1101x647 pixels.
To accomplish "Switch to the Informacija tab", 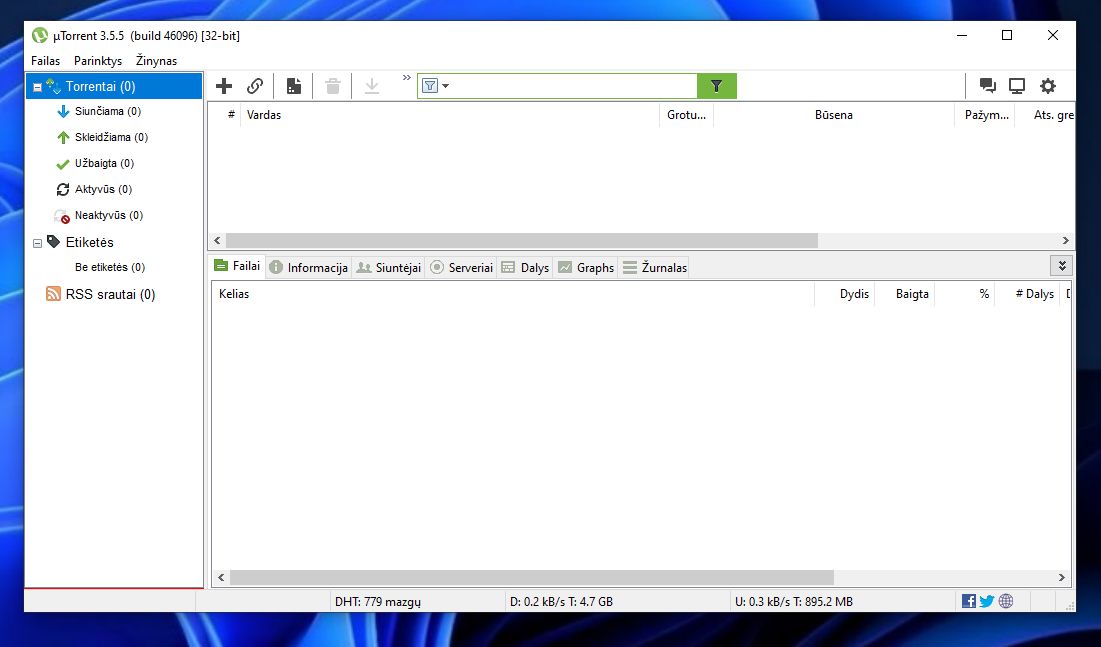I will [x=309, y=267].
